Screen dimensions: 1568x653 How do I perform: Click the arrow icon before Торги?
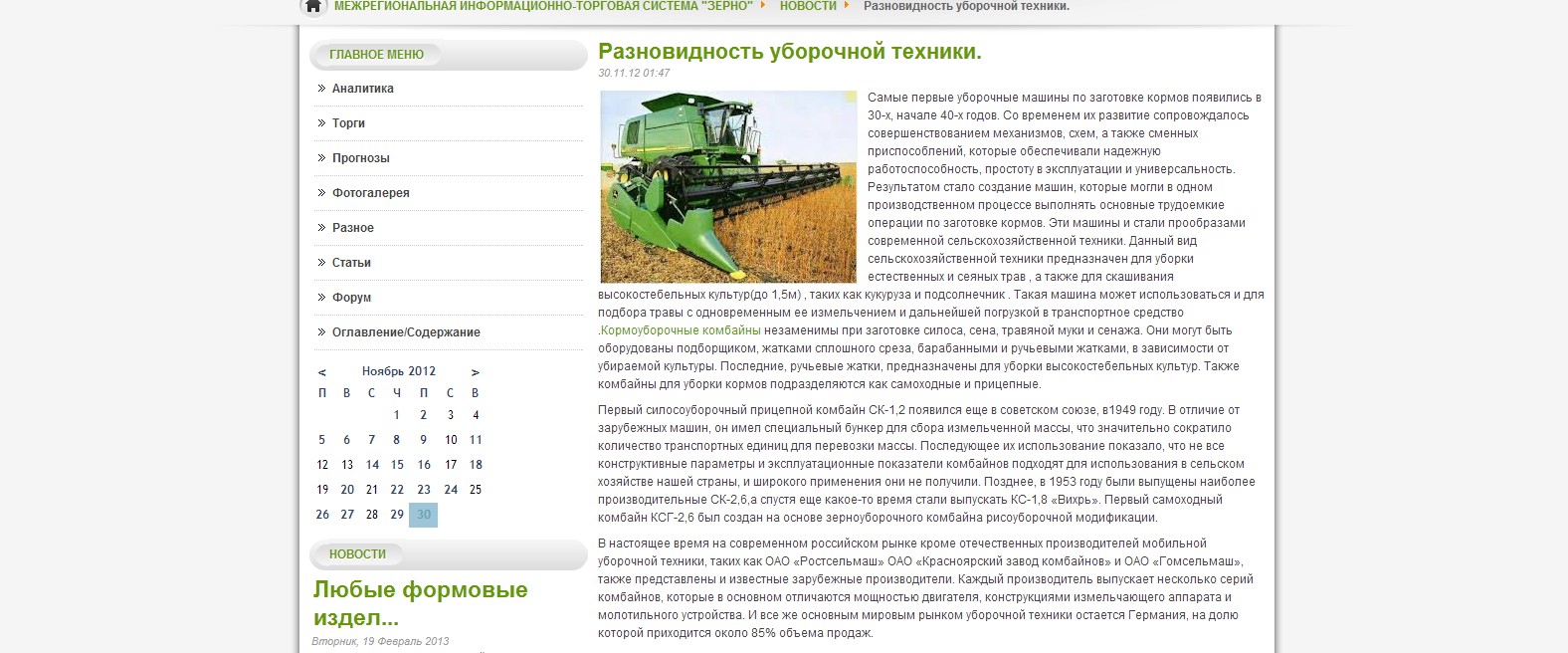(321, 123)
